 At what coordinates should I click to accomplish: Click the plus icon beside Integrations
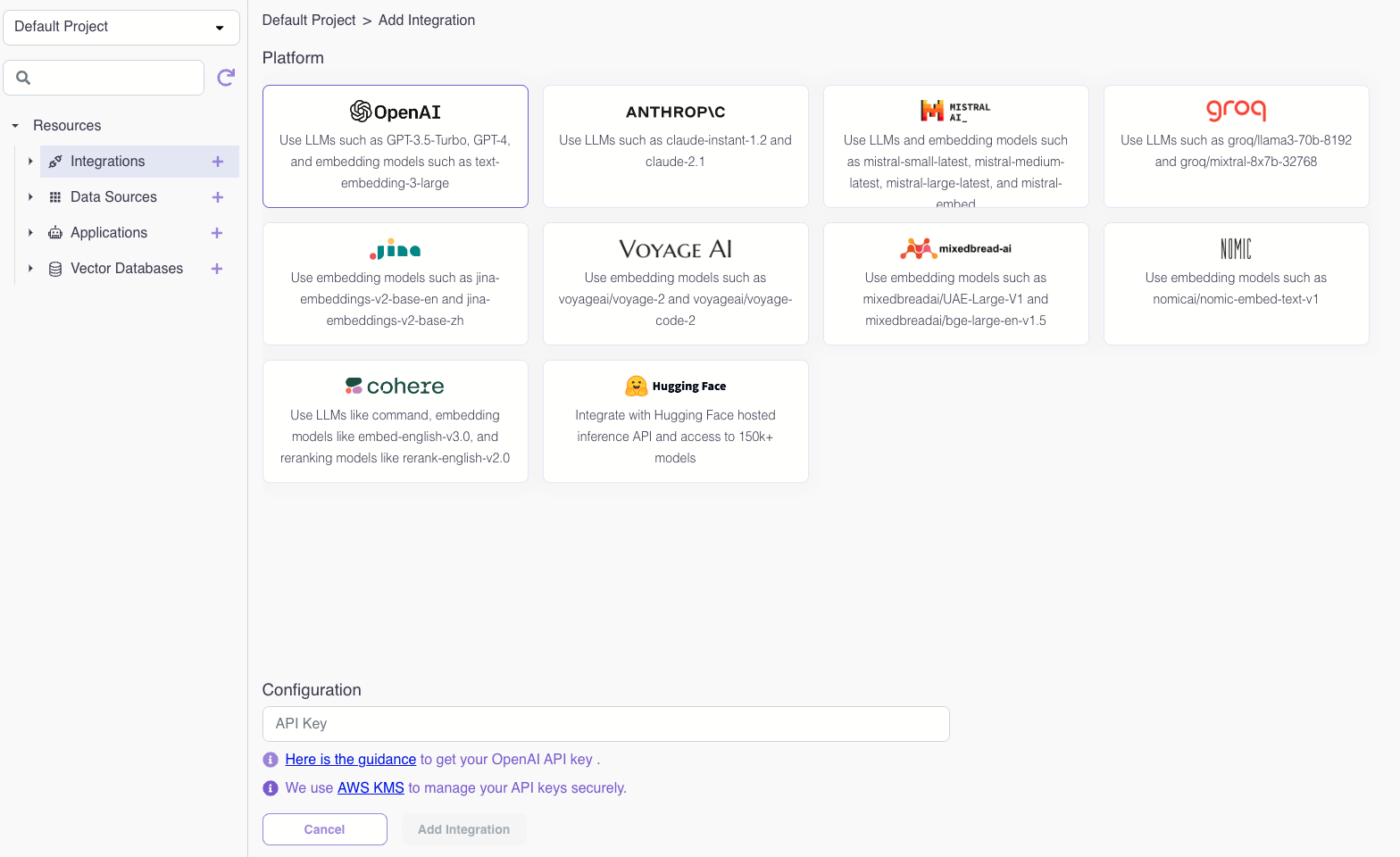coord(217,162)
